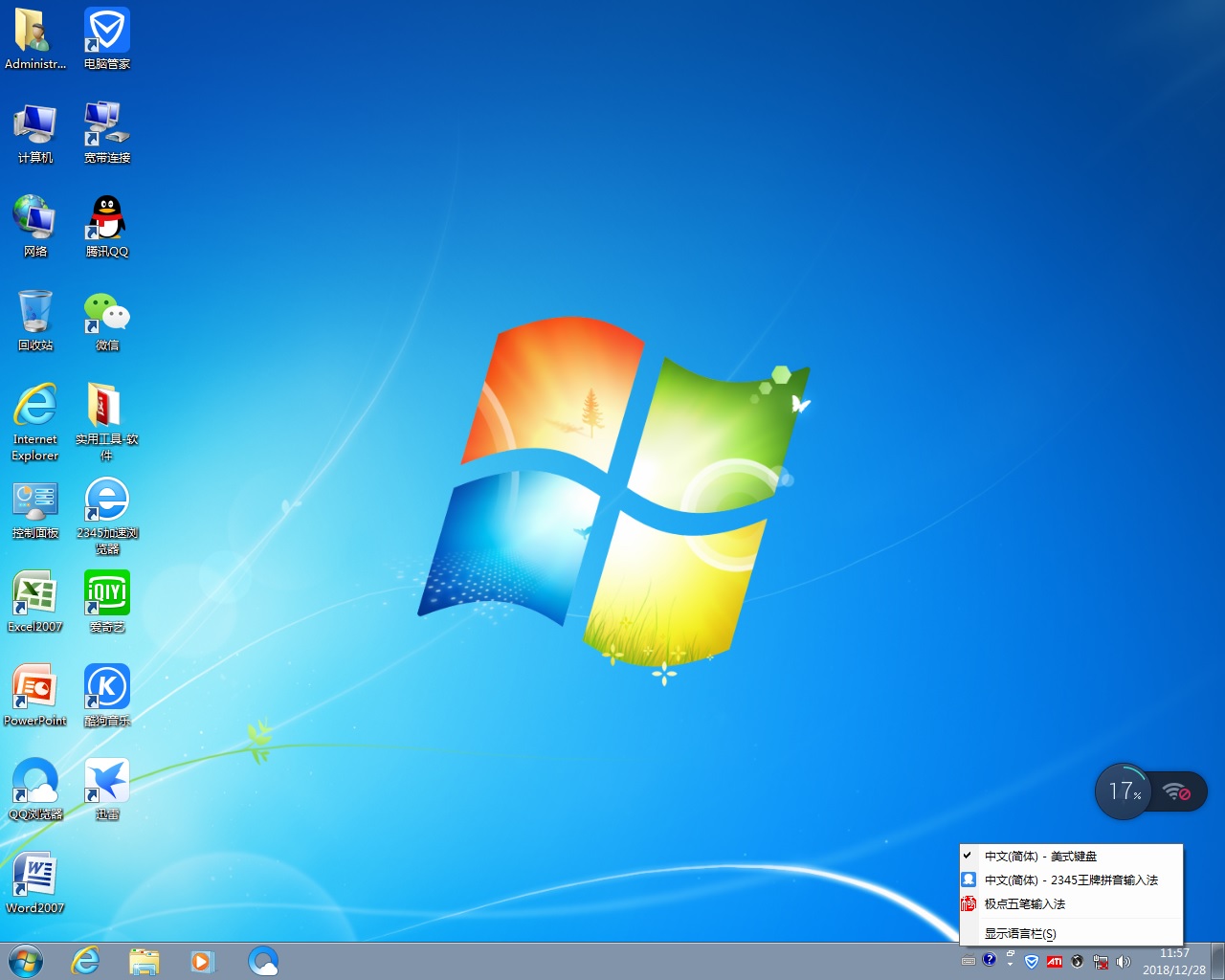This screenshot has width=1225, height=980.
Task: Open Excel2007 from the desktop
Action: pos(35,593)
